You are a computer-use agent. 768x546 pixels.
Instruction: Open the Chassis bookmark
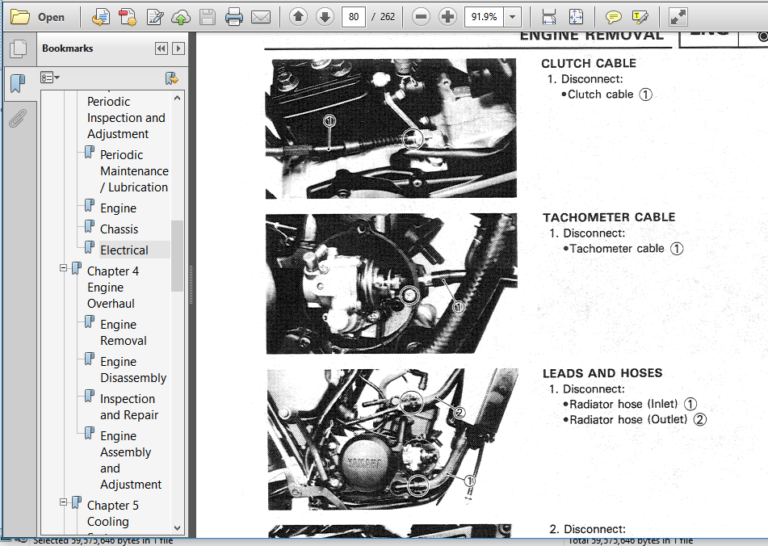119,229
